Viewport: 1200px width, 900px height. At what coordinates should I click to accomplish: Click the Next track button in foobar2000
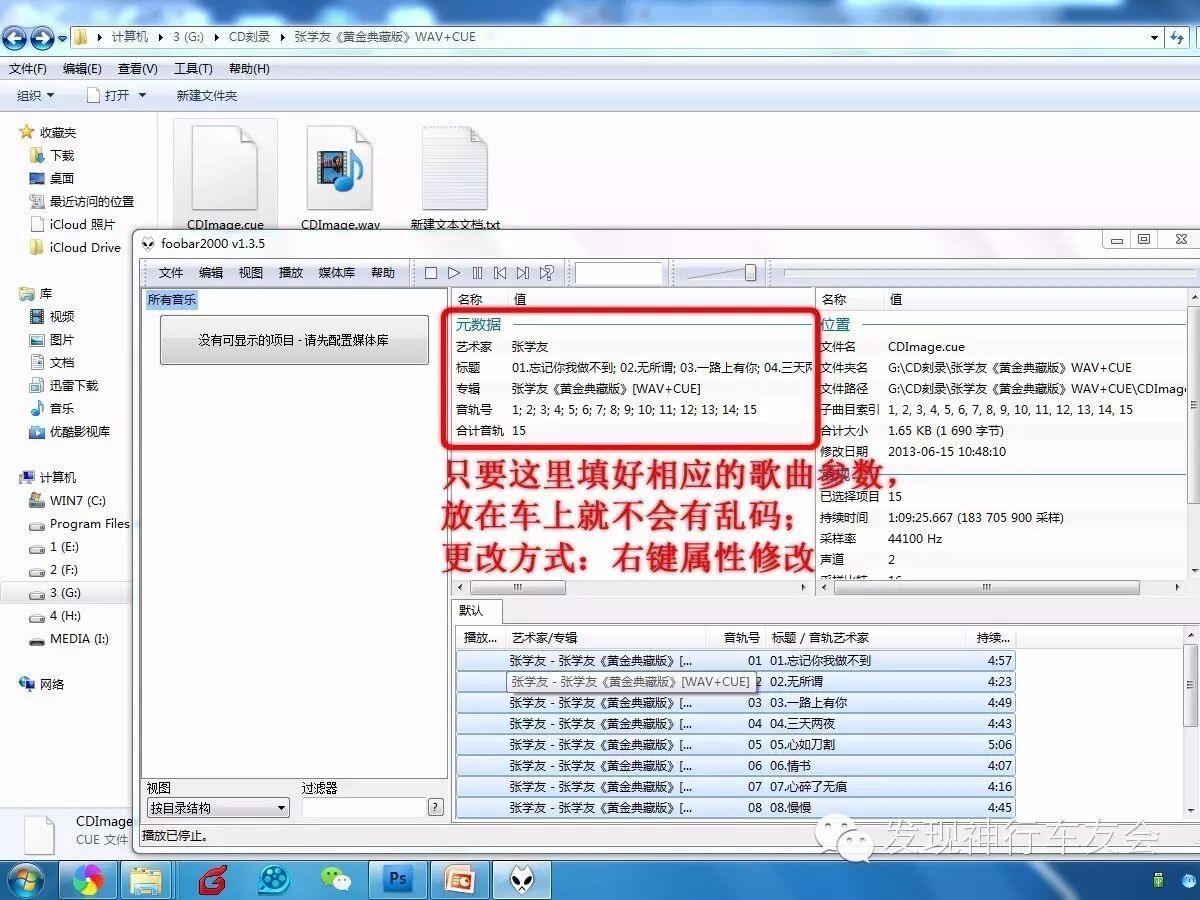tap(523, 273)
